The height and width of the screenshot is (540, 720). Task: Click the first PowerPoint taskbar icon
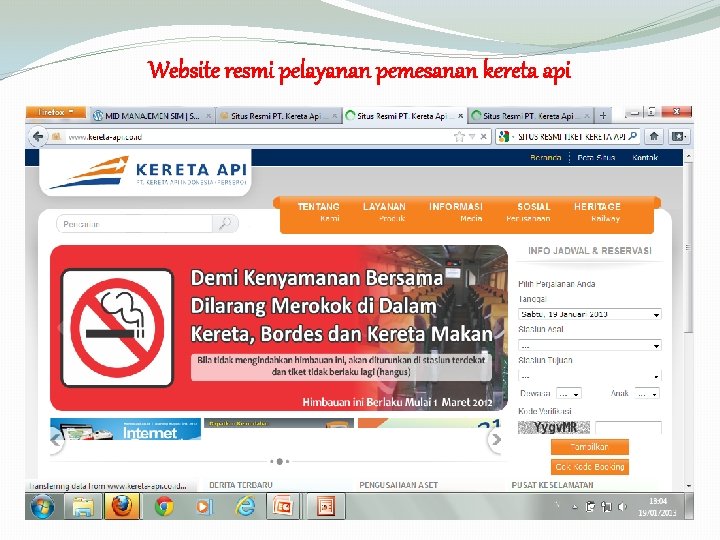point(283,506)
